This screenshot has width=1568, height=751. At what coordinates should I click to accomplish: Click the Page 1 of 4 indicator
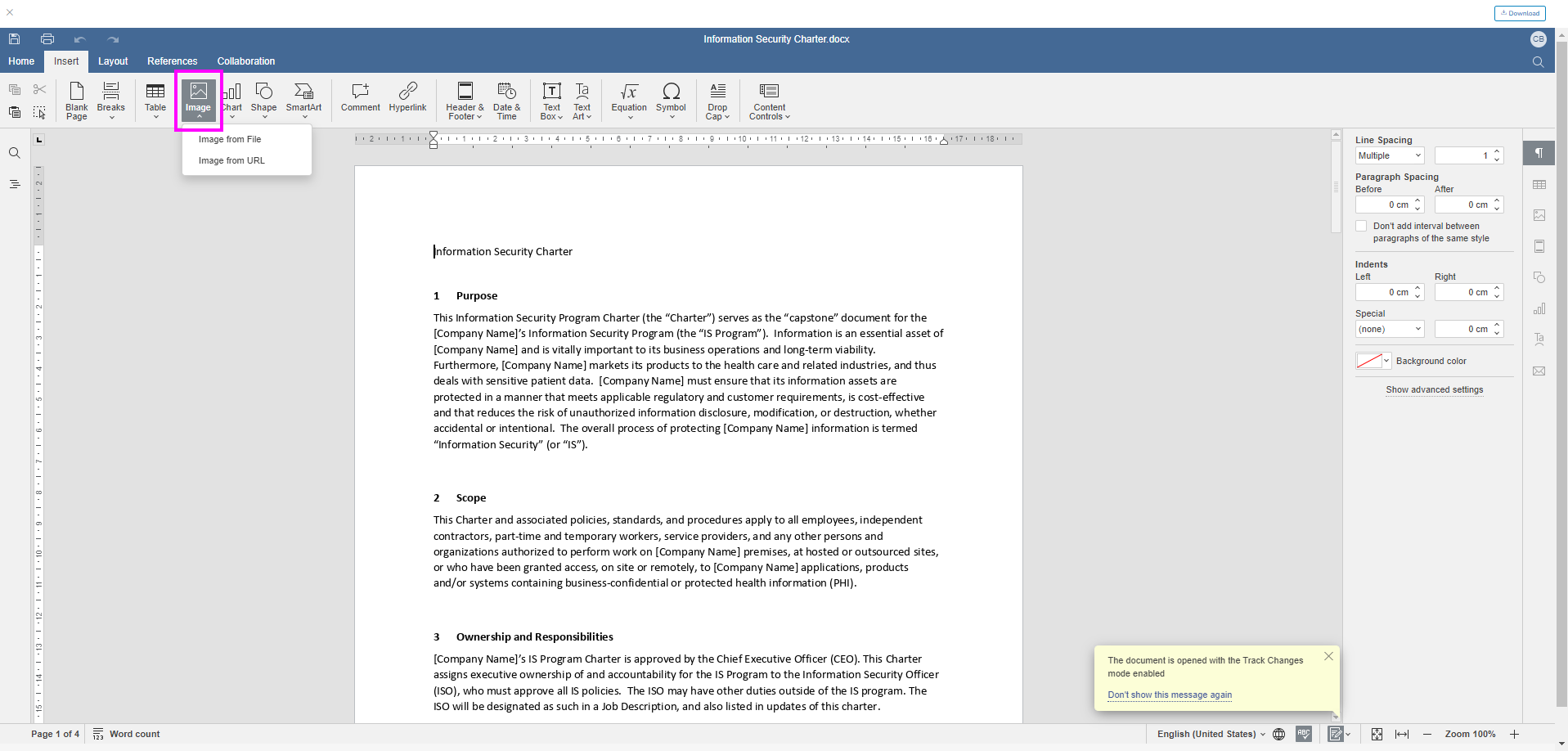click(56, 734)
